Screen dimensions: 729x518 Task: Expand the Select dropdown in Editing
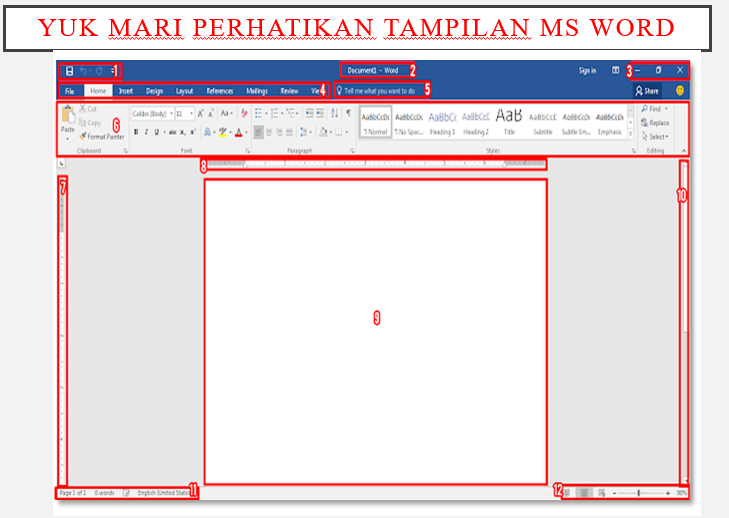point(655,137)
